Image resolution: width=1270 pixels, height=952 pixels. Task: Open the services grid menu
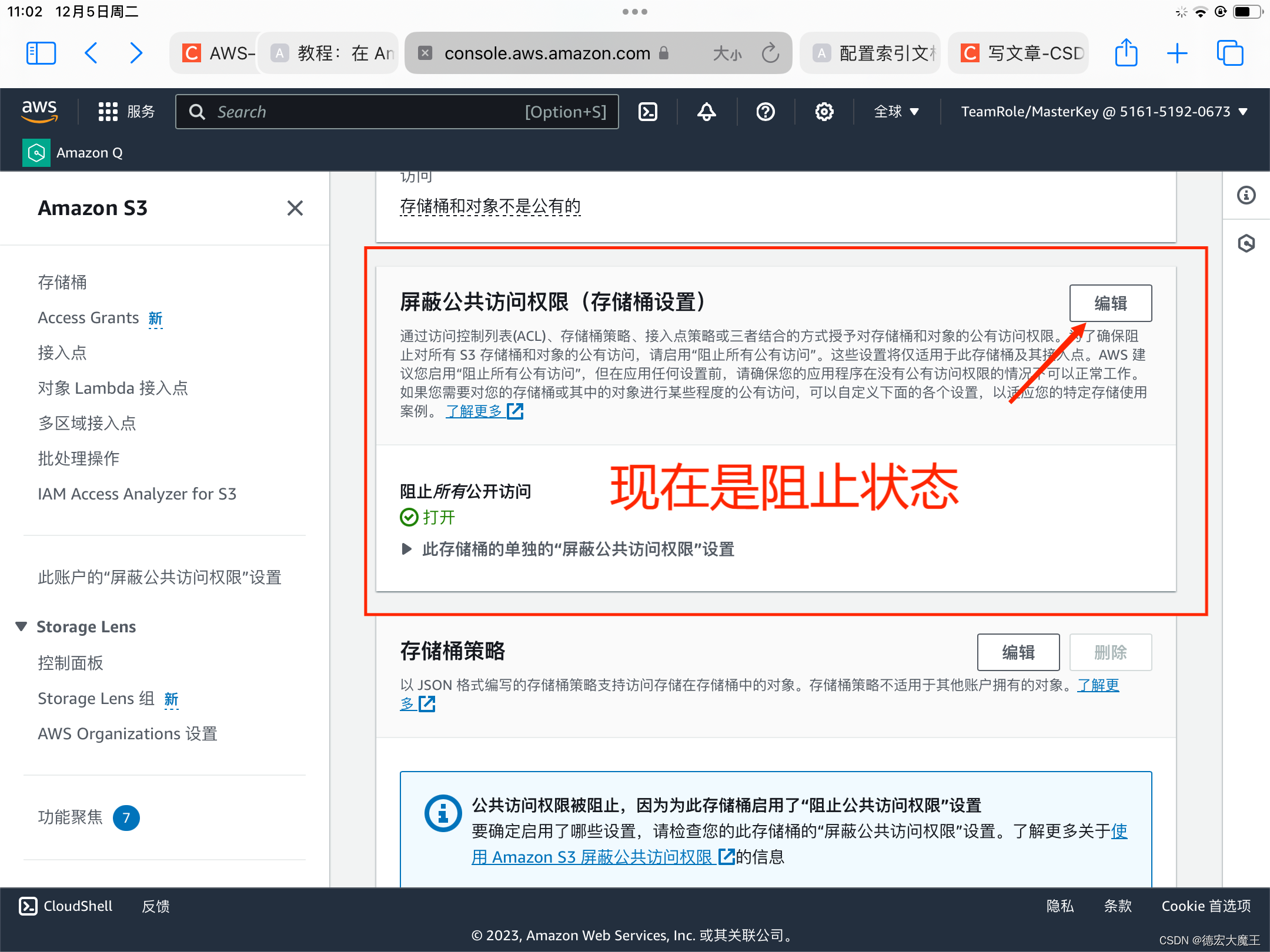108,112
